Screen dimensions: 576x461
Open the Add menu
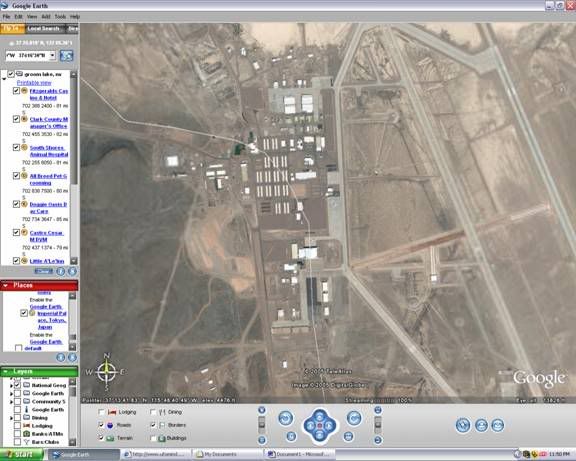pyautogui.click(x=46, y=17)
